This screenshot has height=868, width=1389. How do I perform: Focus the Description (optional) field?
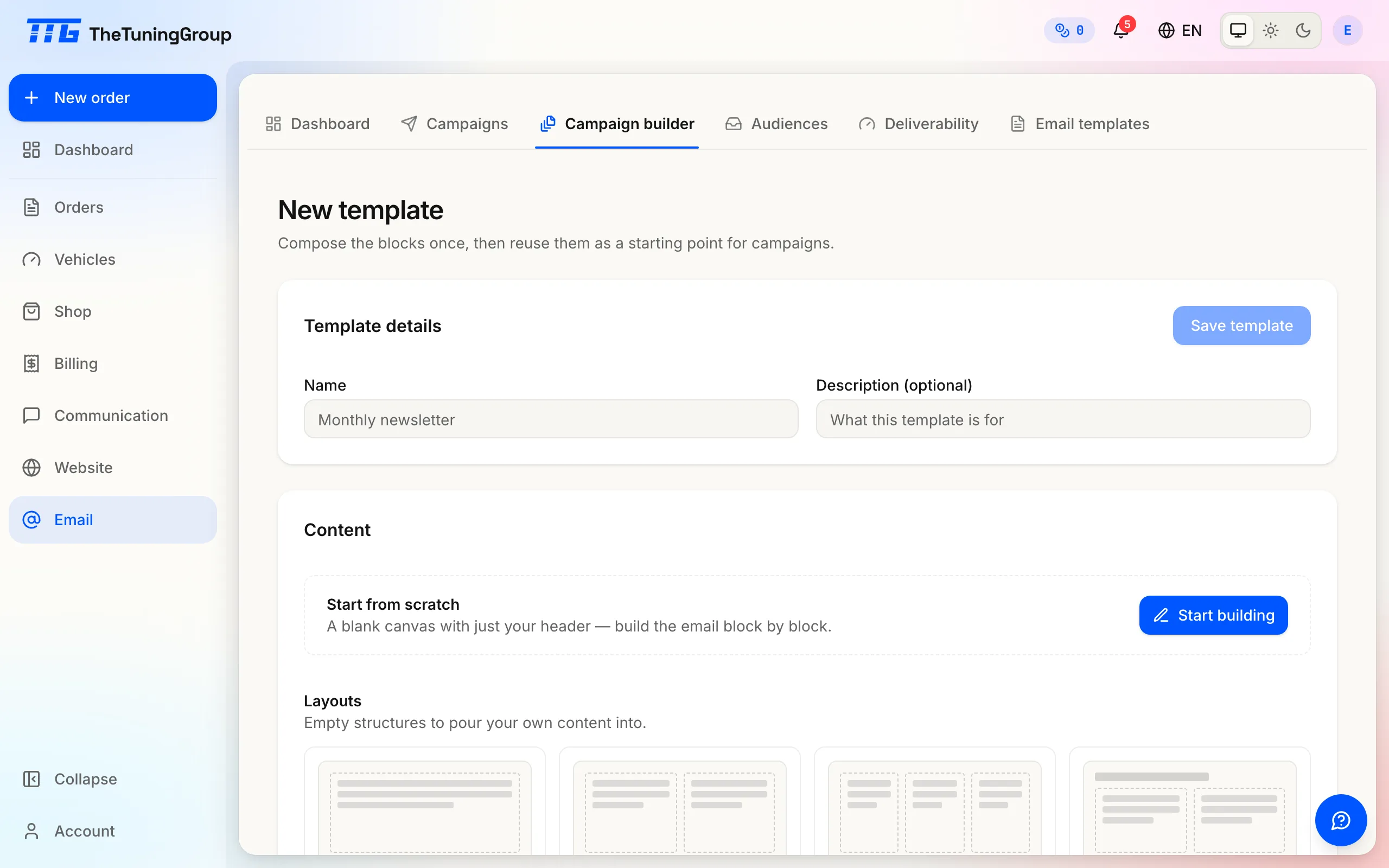(1063, 419)
